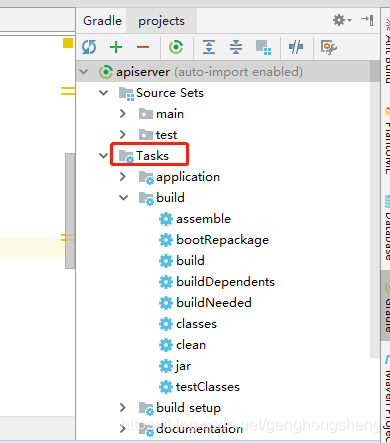Select the testClasses task

click(x=199, y=387)
